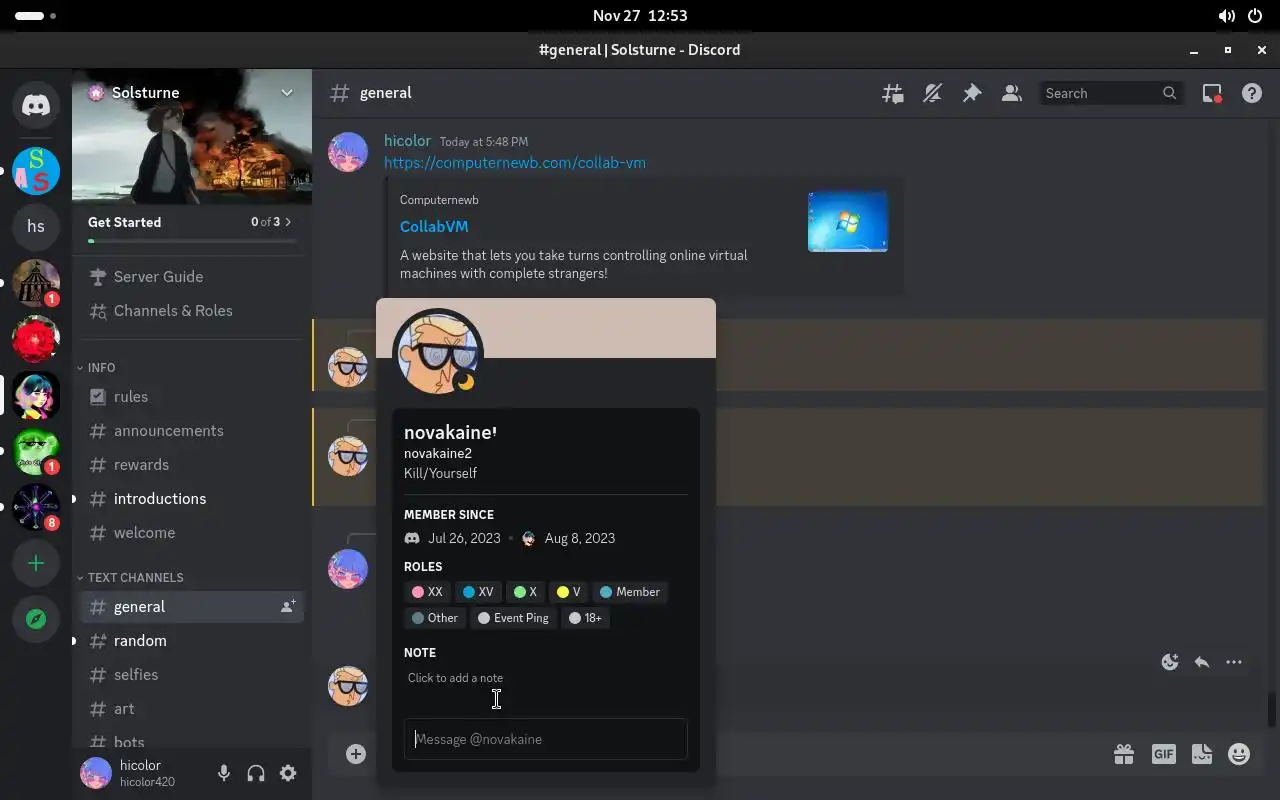Focus the Message @novakaine input
Viewport: 1280px width, 800px height.
click(x=546, y=739)
